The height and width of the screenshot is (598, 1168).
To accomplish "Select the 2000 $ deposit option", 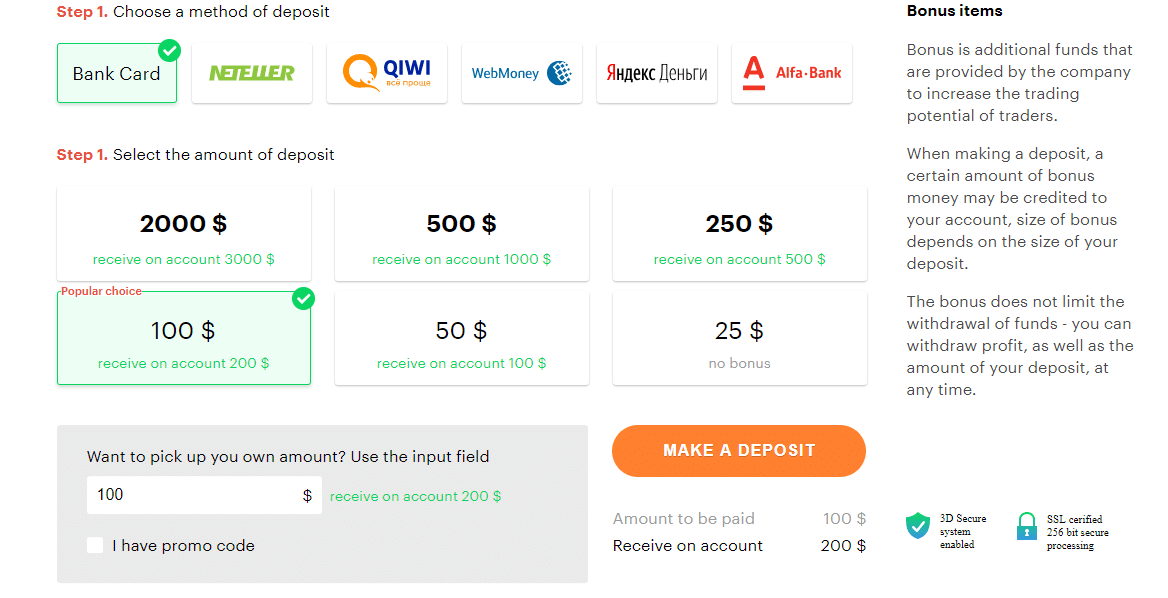I will (184, 234).
